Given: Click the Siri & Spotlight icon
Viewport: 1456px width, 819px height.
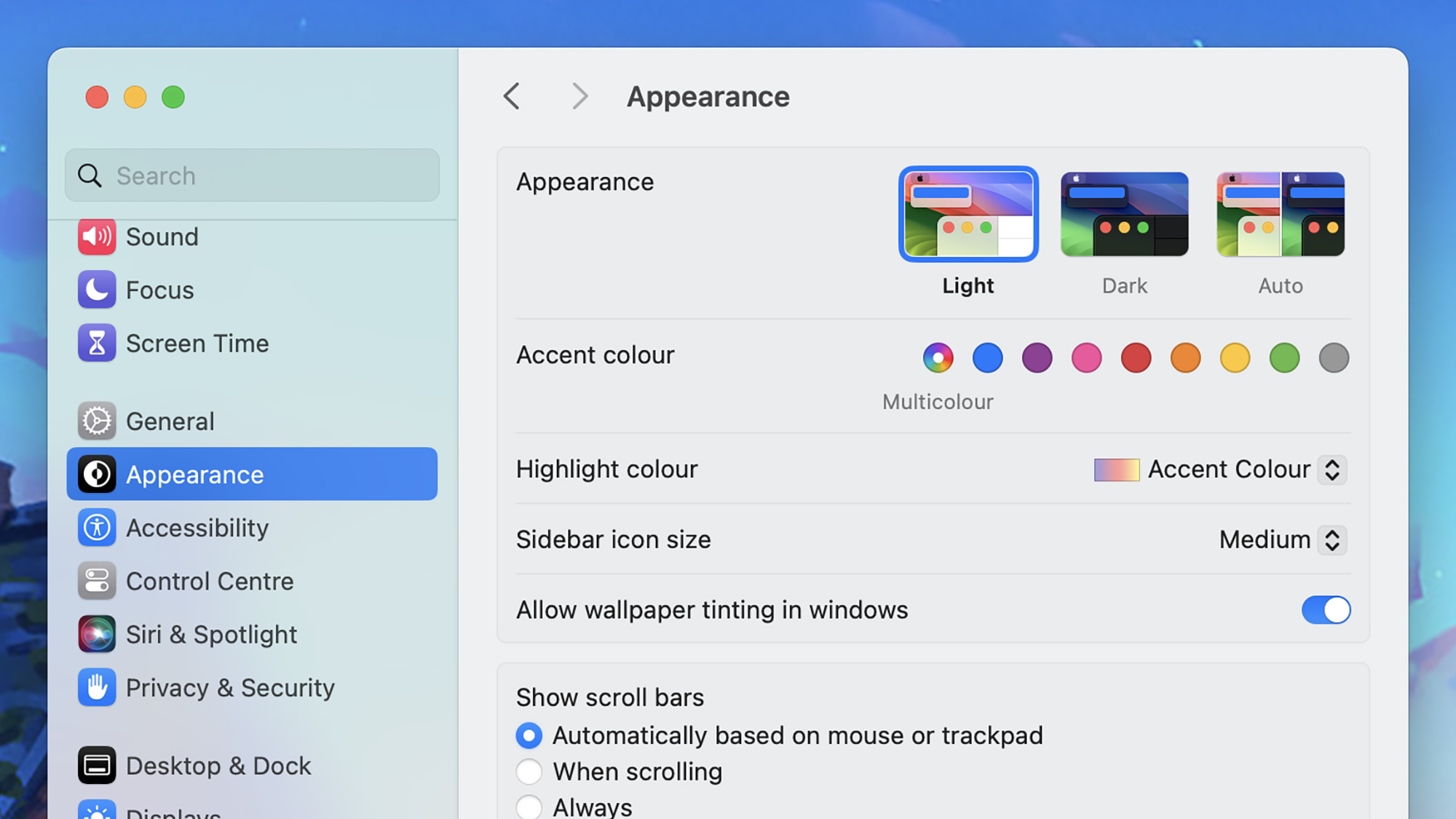Looking at the screenshot, I should pyautogui.click(x=97, y=633).
